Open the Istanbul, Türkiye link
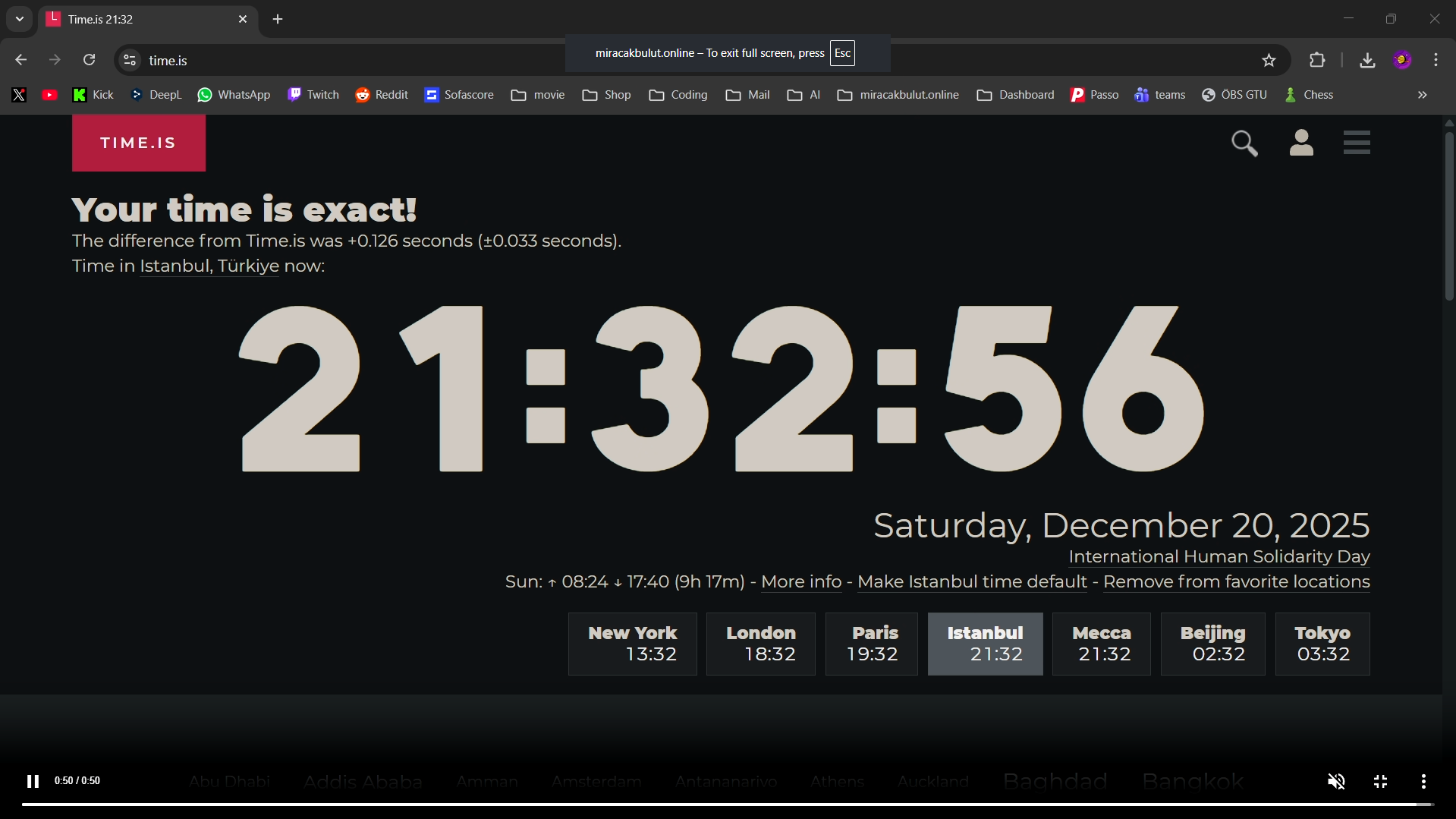 click(x=209, y=266)
